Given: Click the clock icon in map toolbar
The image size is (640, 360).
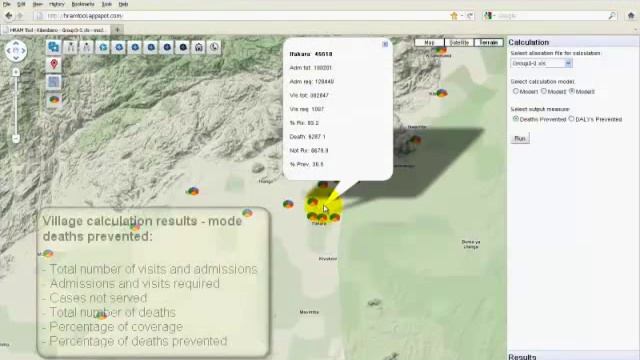Looking at the screenshot, I should [214, 47].
